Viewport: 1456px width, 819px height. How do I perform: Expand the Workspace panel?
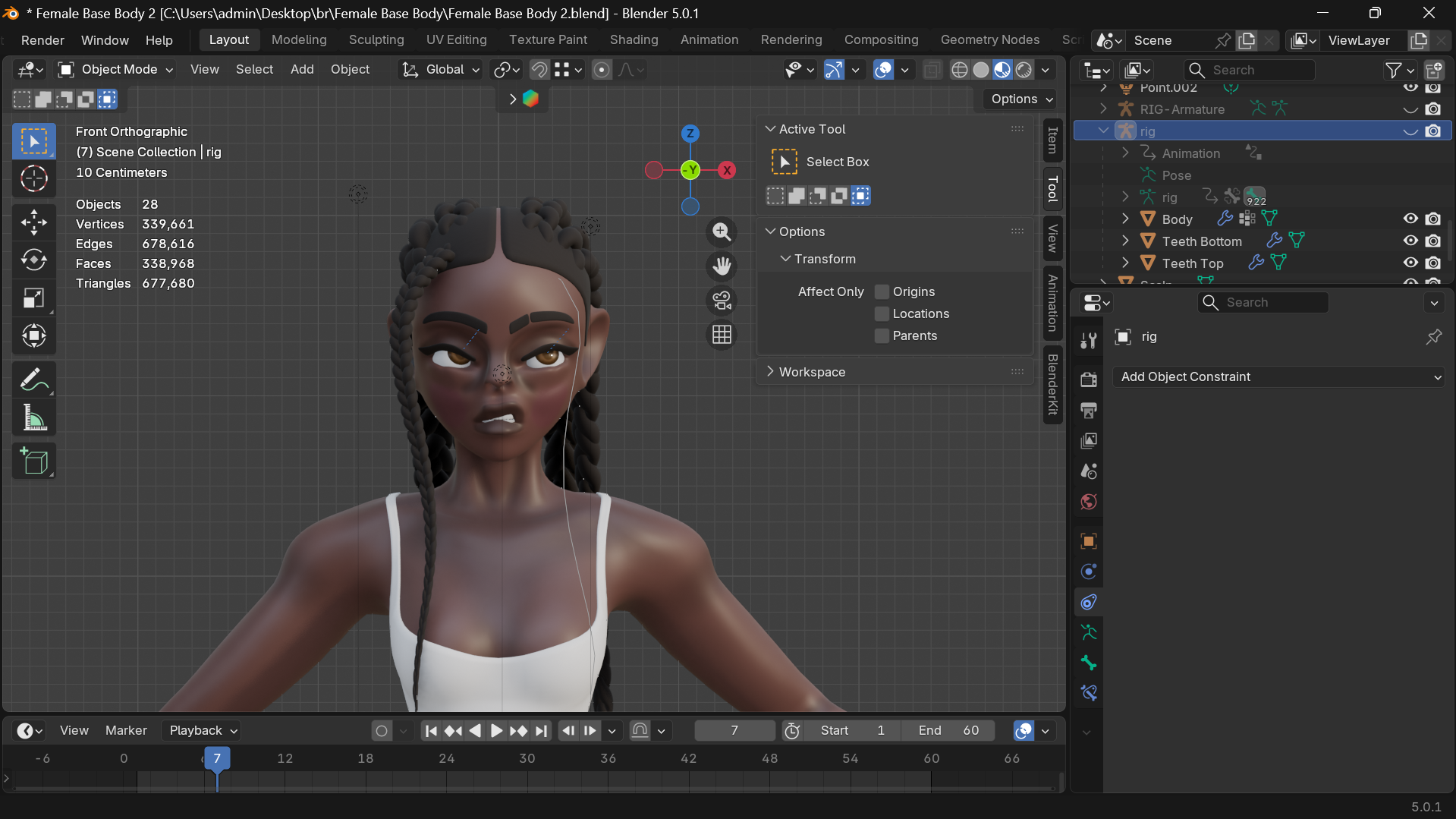[812, 372]
